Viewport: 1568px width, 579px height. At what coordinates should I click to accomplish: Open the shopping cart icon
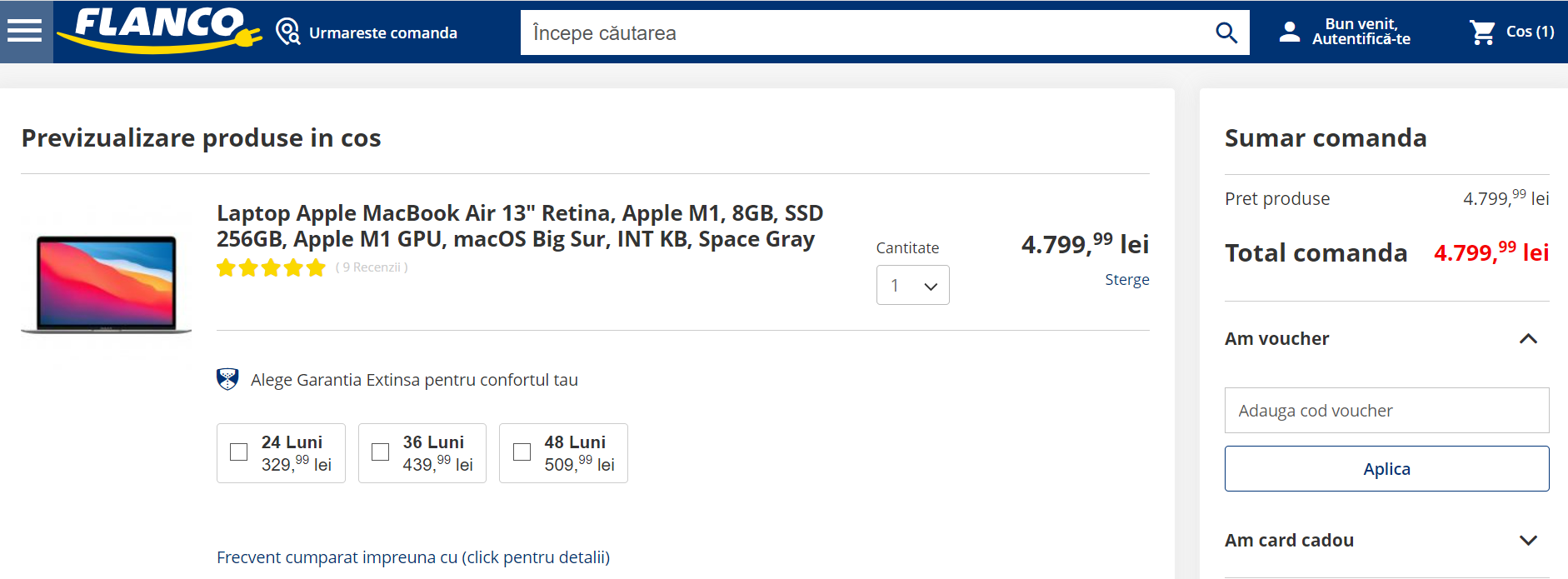click(x=1482, y=32)
